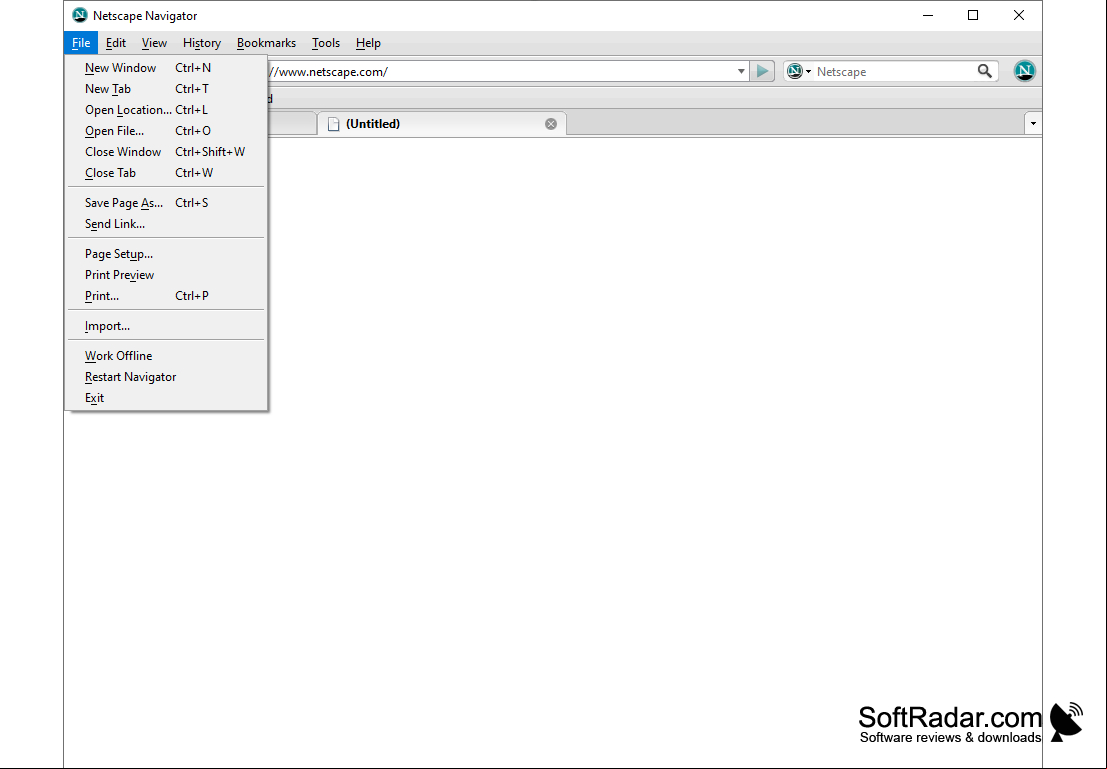Viewport: 1107px width, 769px height.
Task: Select the (Untitled) tab
Action: point(442,124)
